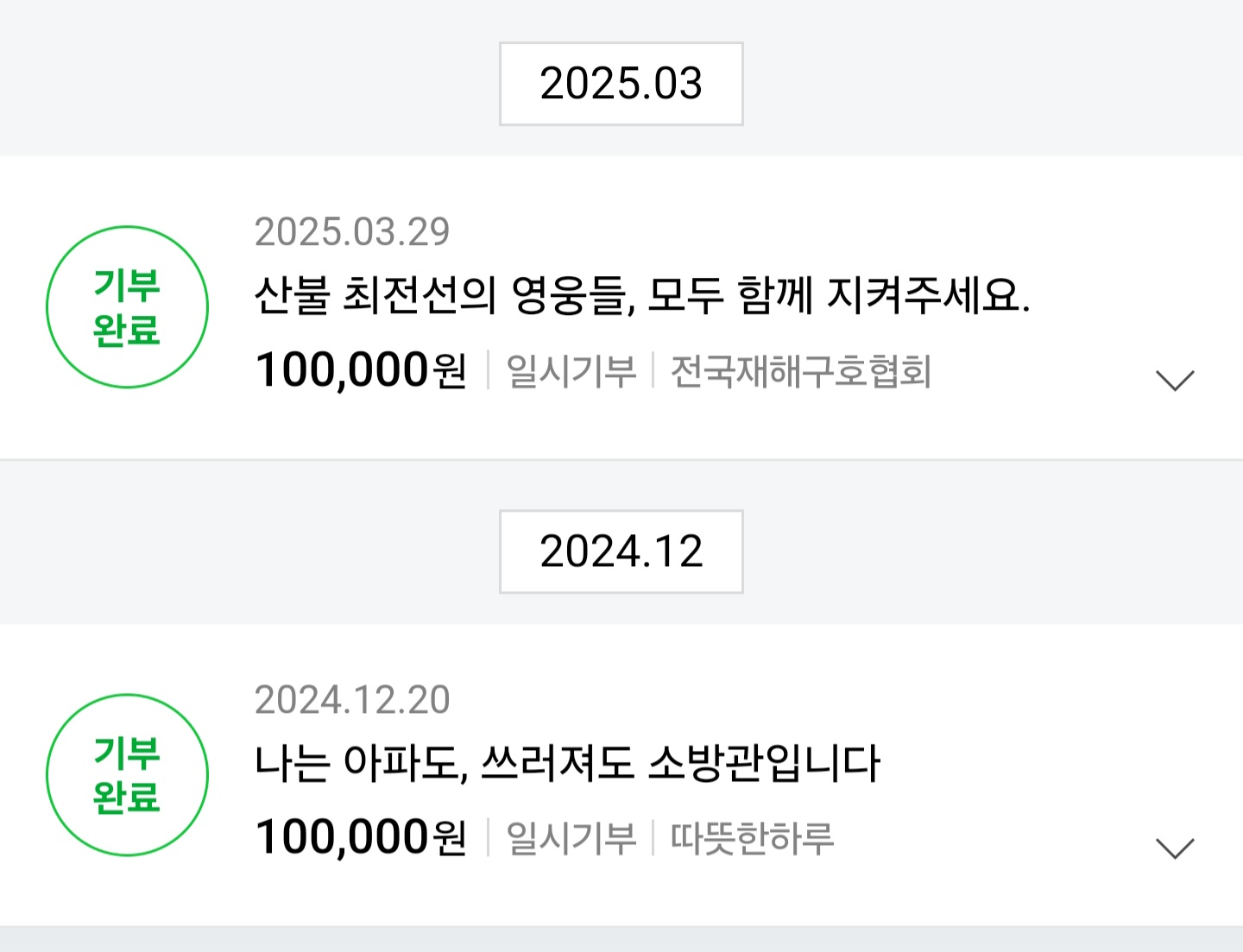The image size is (1243, 952).
Task: Click the divider line below the wildfire donation card
Action: click(x=621, y=460)
